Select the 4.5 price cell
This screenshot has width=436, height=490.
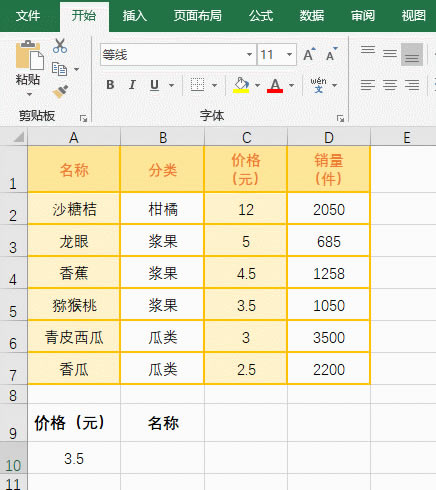pos(246,273)
